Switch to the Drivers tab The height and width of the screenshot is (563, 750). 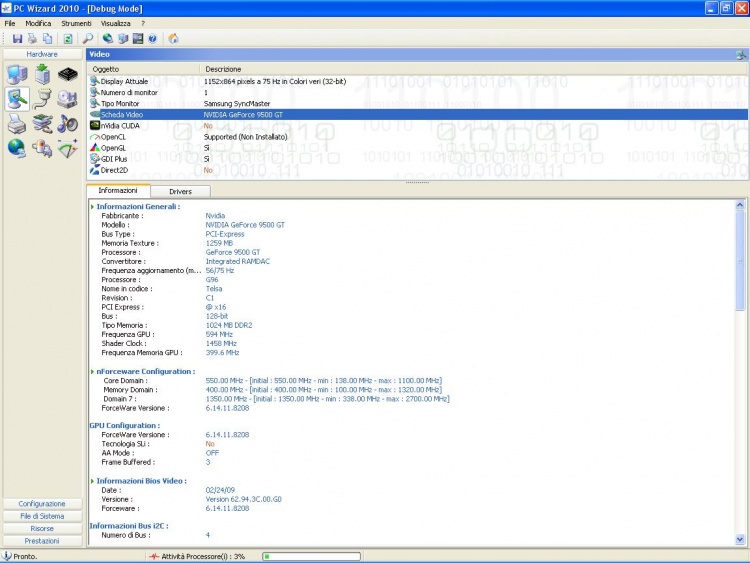pyautogui.click(x=180, y=191)
